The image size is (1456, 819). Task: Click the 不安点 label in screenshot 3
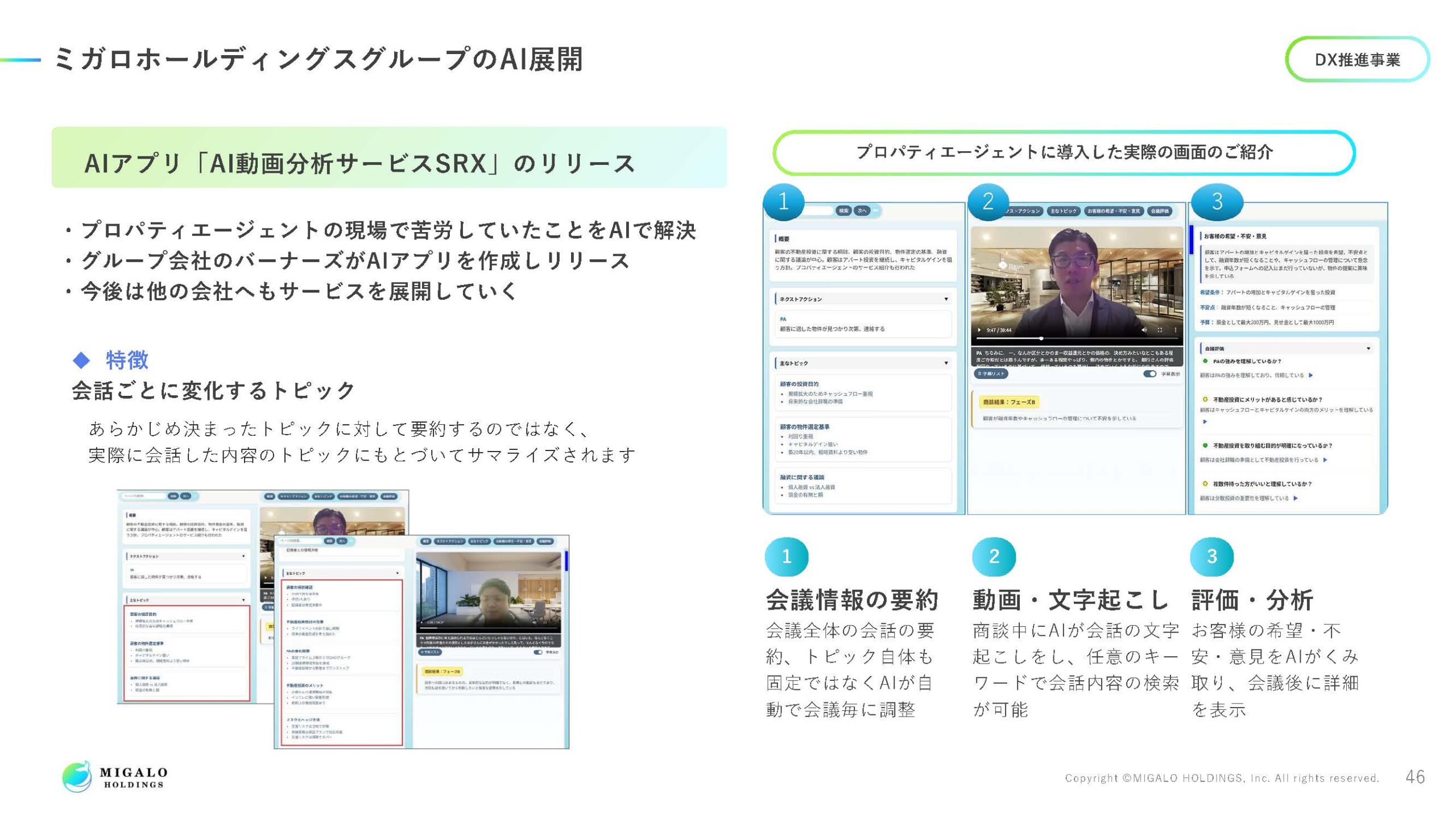1208,308
